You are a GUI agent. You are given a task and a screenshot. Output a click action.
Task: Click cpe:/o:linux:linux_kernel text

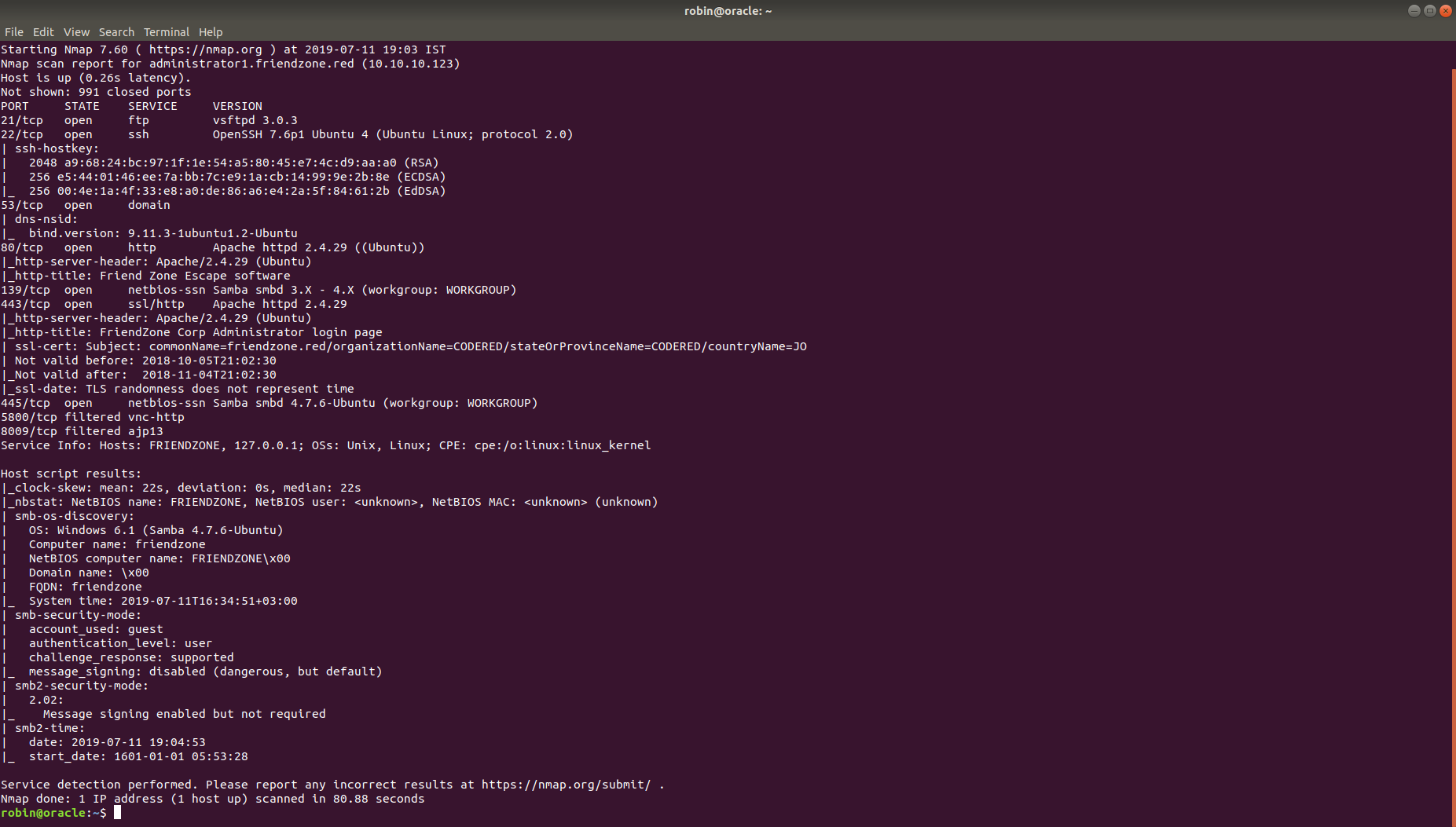tap(563, 445)
